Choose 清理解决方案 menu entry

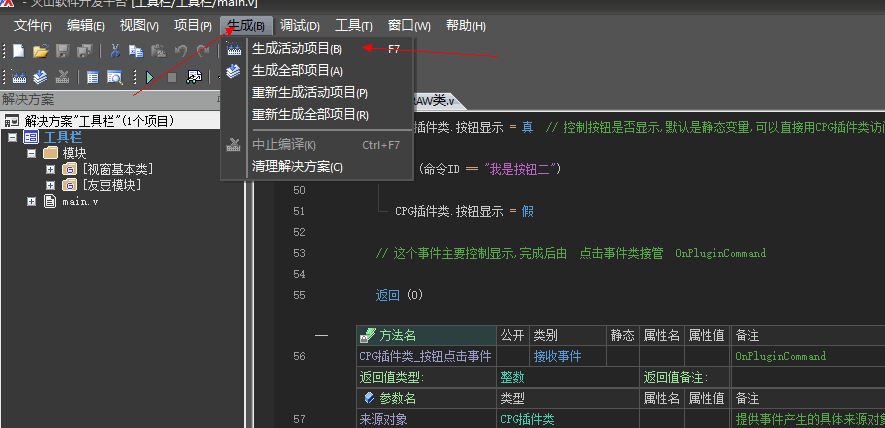[297, 166]
